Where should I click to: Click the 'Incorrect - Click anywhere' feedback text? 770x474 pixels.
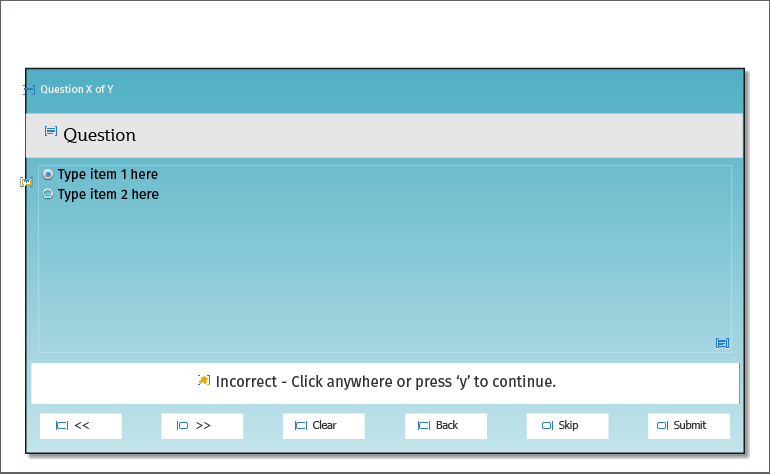point(386,382)
